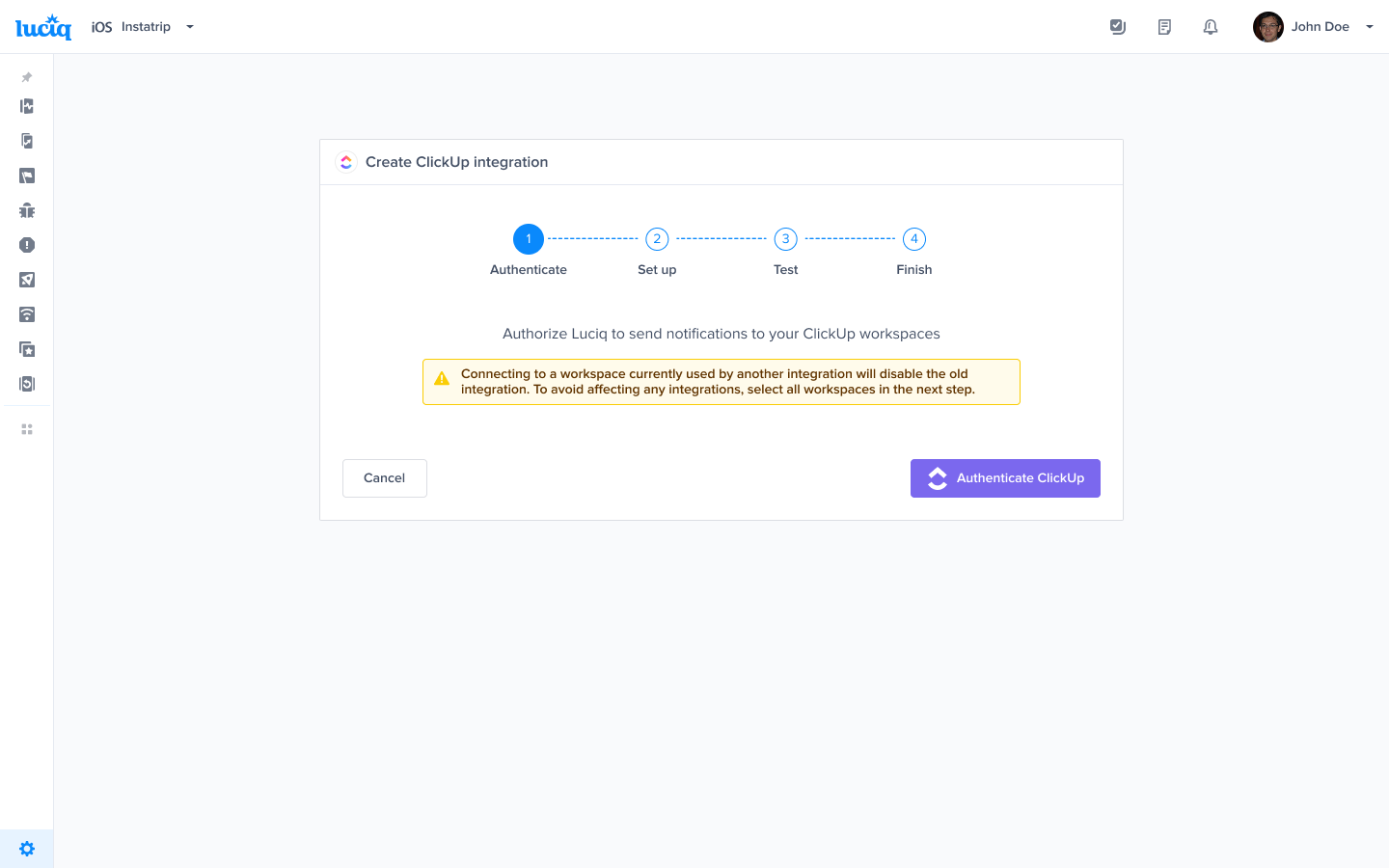
Task: Click the apps grid icon in the sidebar
Action: click(26, 428)
